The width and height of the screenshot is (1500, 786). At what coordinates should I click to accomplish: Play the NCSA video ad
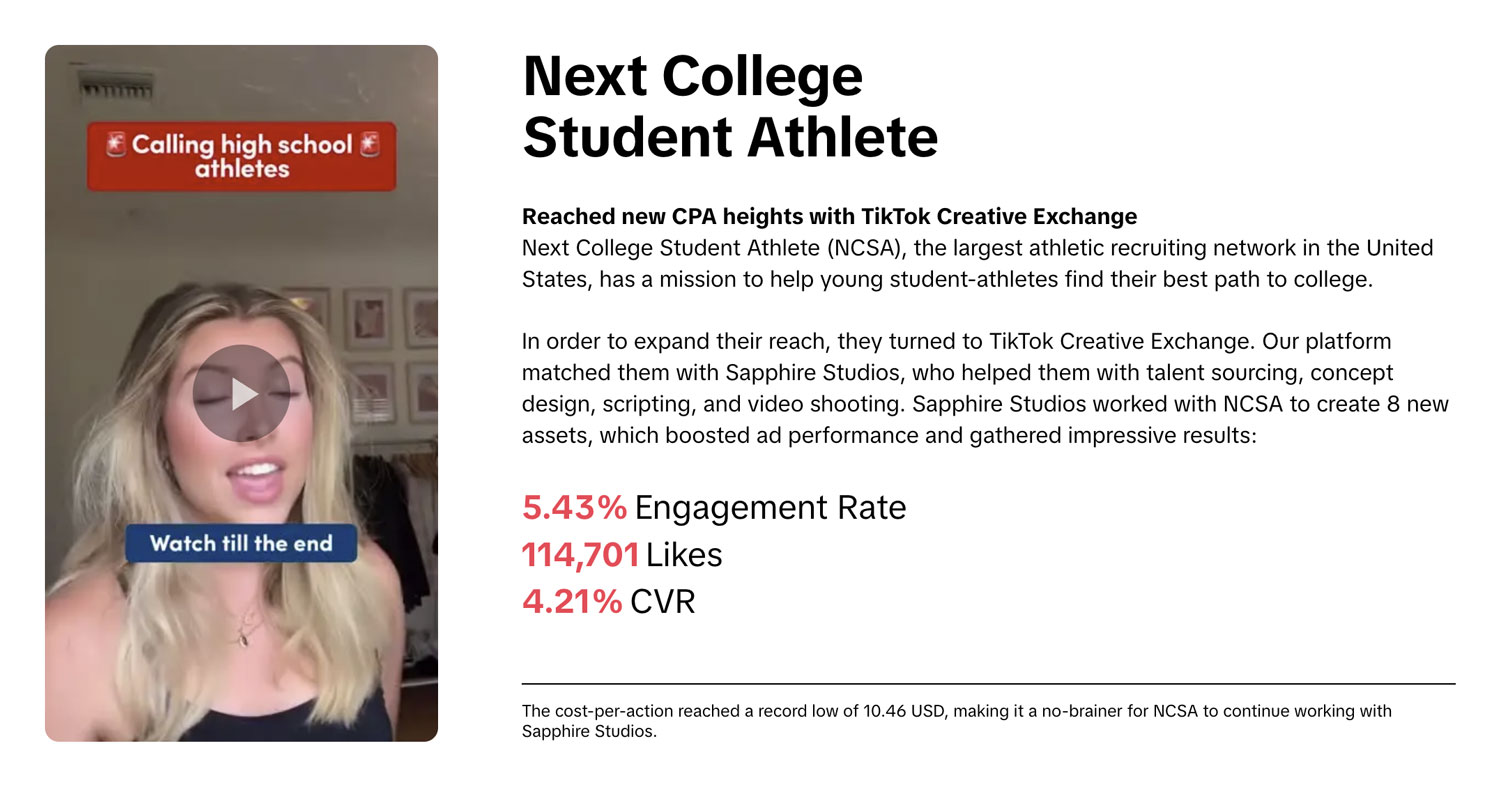pos(241,393)
